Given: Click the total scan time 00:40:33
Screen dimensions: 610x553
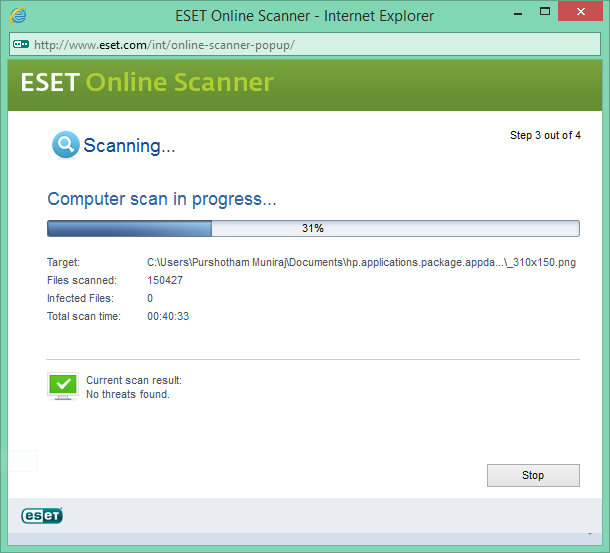Looking at the screenshot, I should tap(168, 316).
